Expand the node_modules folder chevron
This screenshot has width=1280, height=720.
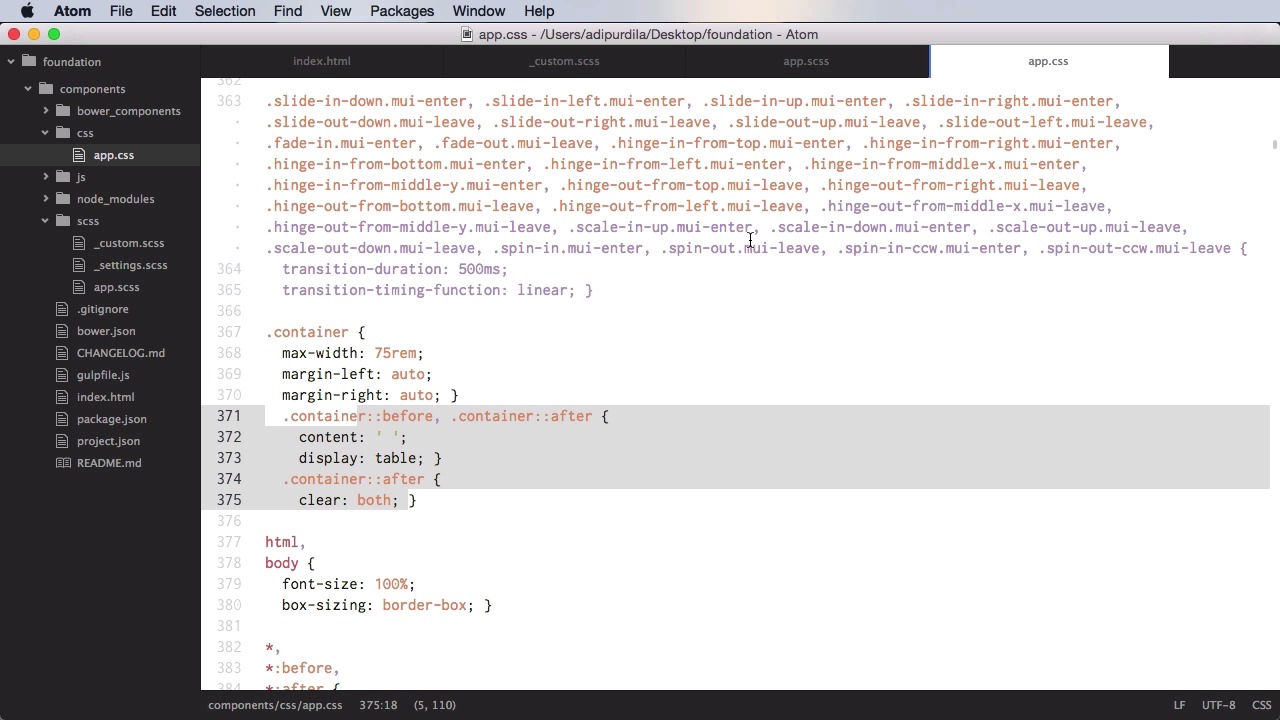[x=45, y=199]
